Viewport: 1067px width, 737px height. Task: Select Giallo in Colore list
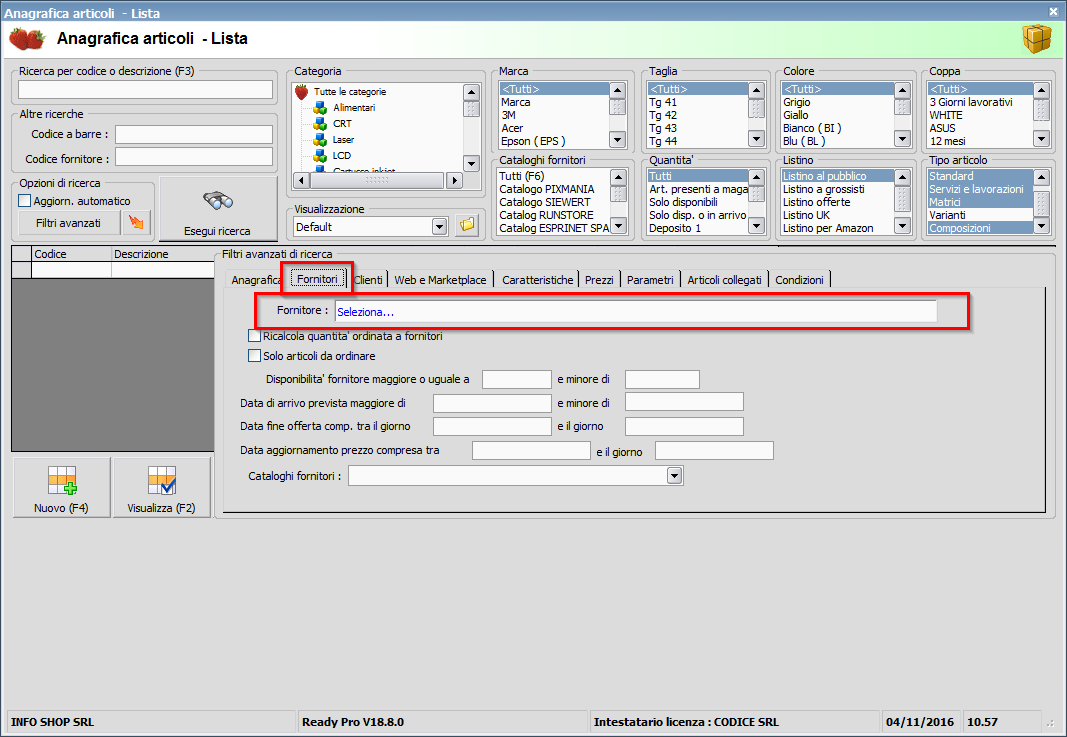pos(795,115)
